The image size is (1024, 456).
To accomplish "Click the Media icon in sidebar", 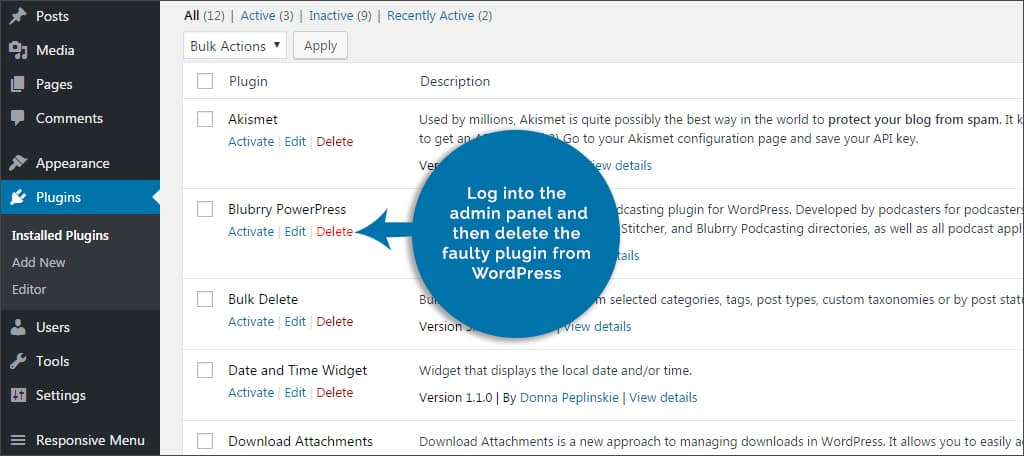I will click(x=18, y=50).
